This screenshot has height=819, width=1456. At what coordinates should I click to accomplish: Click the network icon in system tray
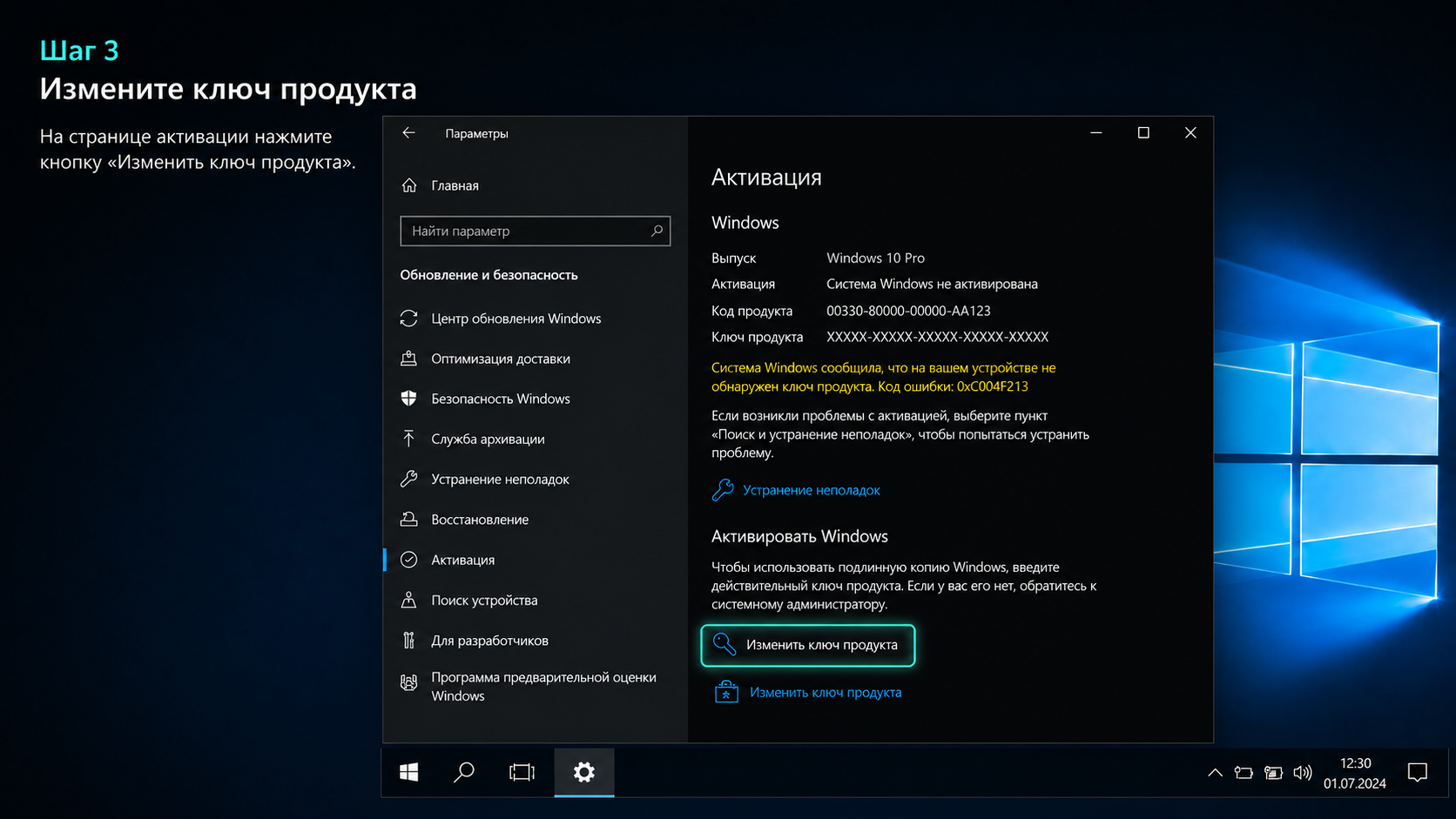coord(1273,773)
